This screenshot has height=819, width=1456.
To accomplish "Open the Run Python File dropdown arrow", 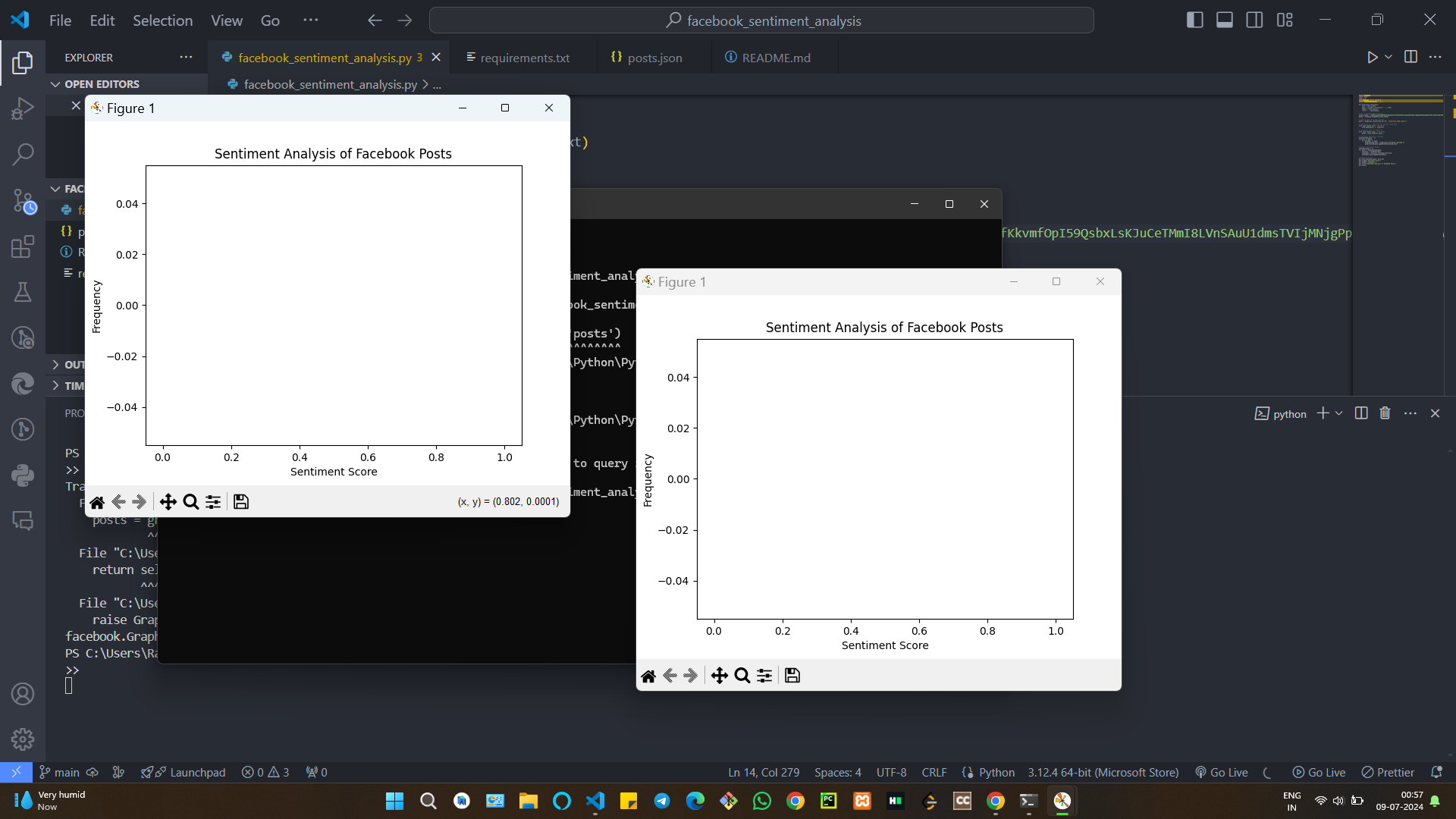I will tap(1389, 58).
